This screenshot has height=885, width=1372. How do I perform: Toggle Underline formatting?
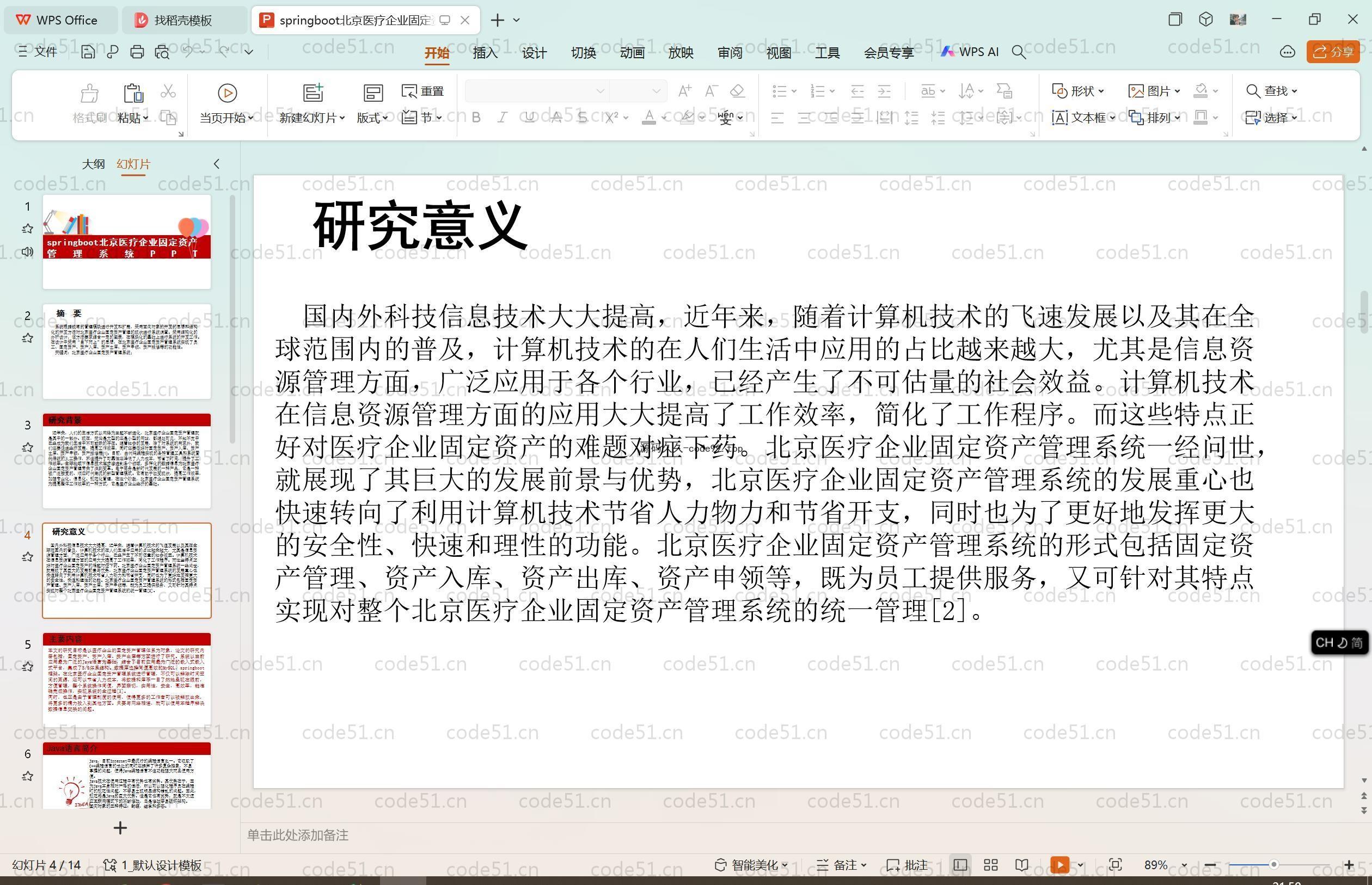tap(529, 117)
